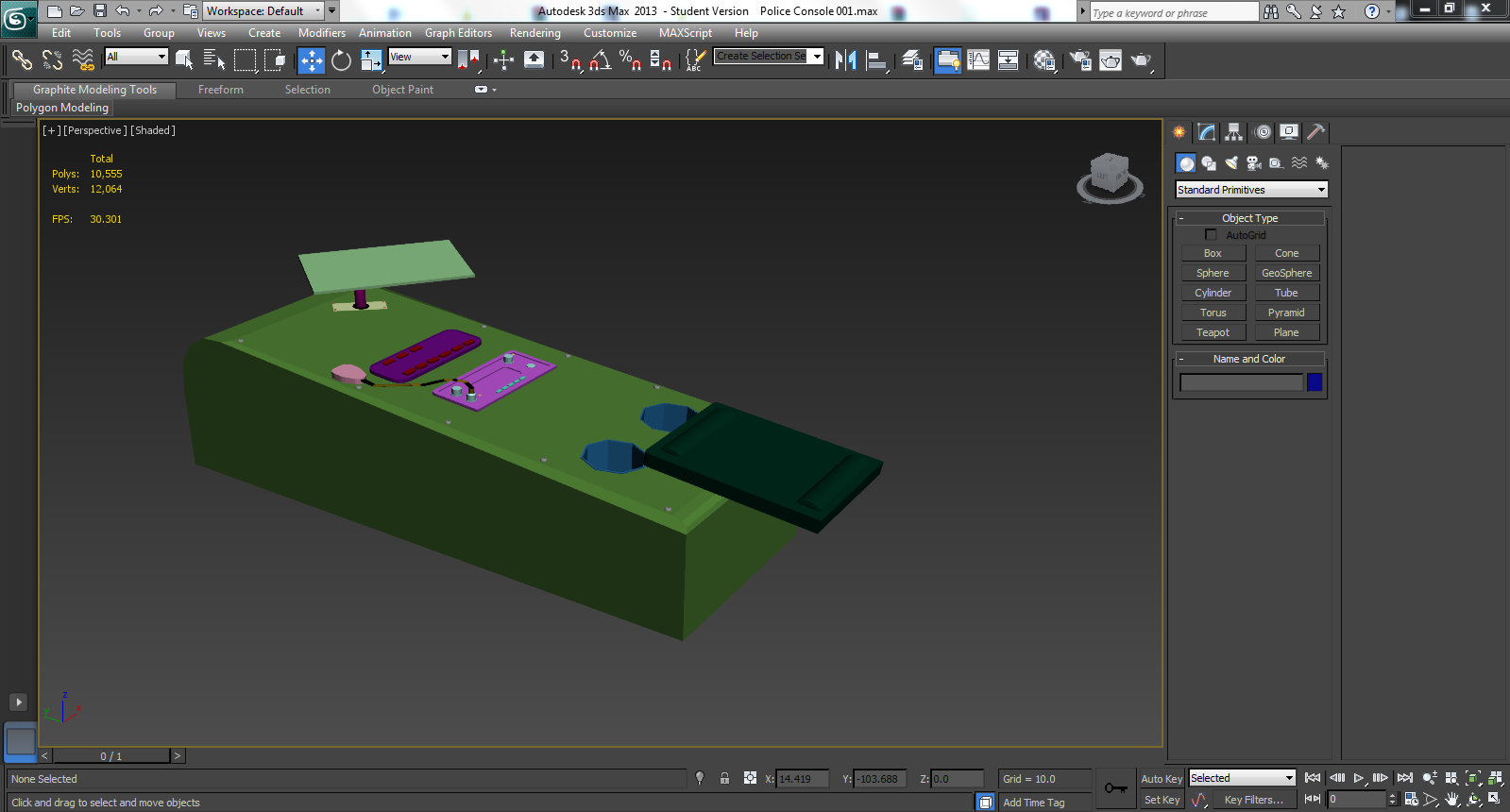
Task: Switch to the Lights create category
Action: 1231,163
